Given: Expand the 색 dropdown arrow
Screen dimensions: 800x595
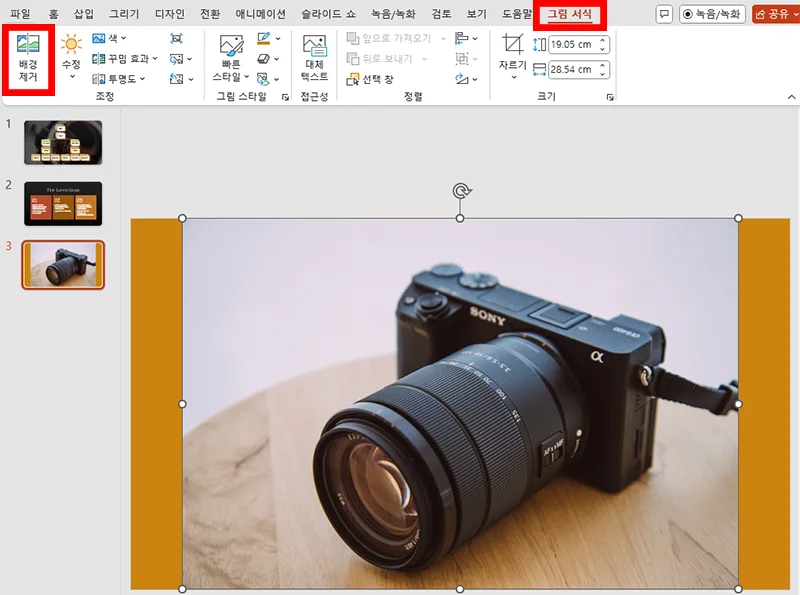Looking at the screenshot, I should (x=123, y=38).
